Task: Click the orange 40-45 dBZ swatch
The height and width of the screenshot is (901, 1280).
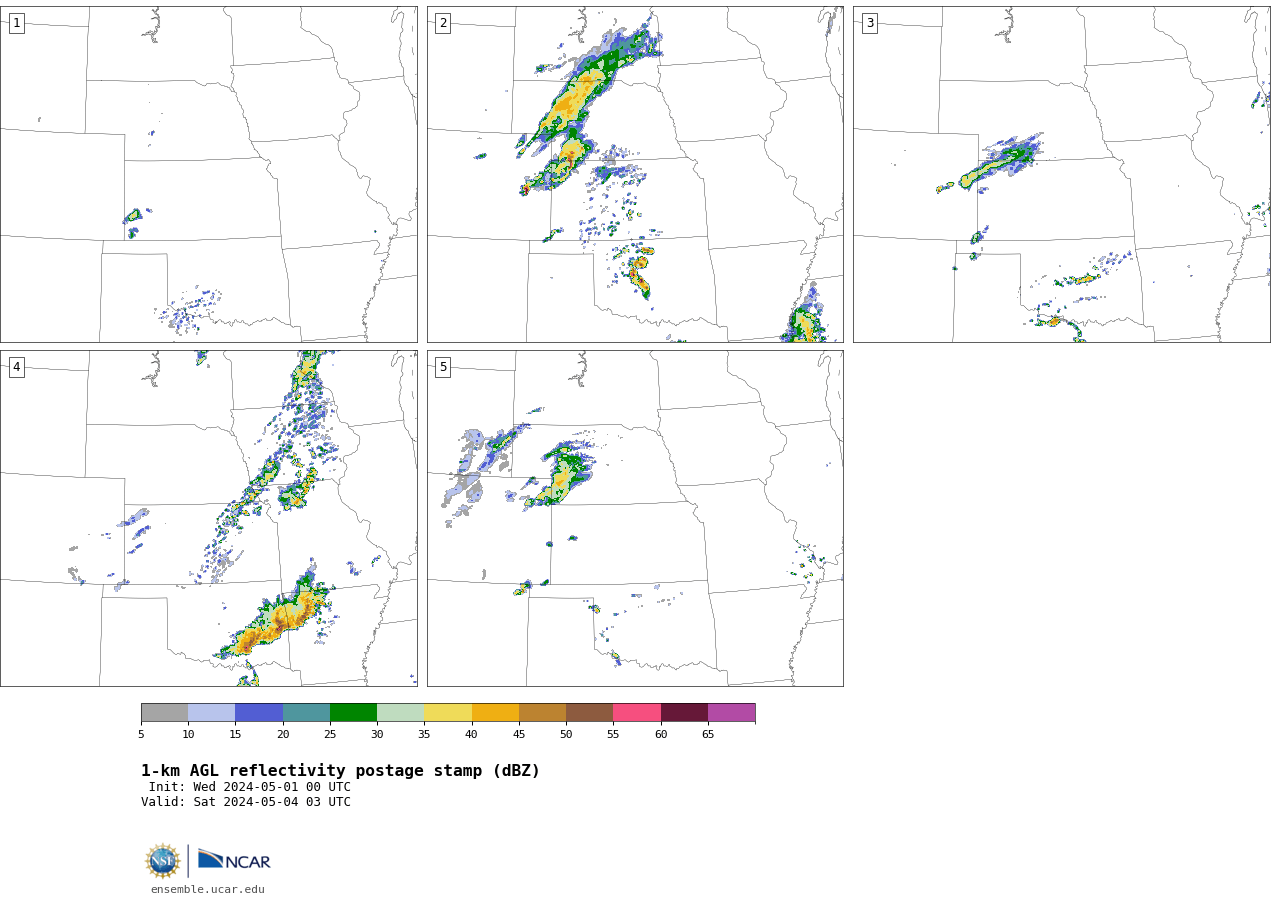Action: coord(495,712)
